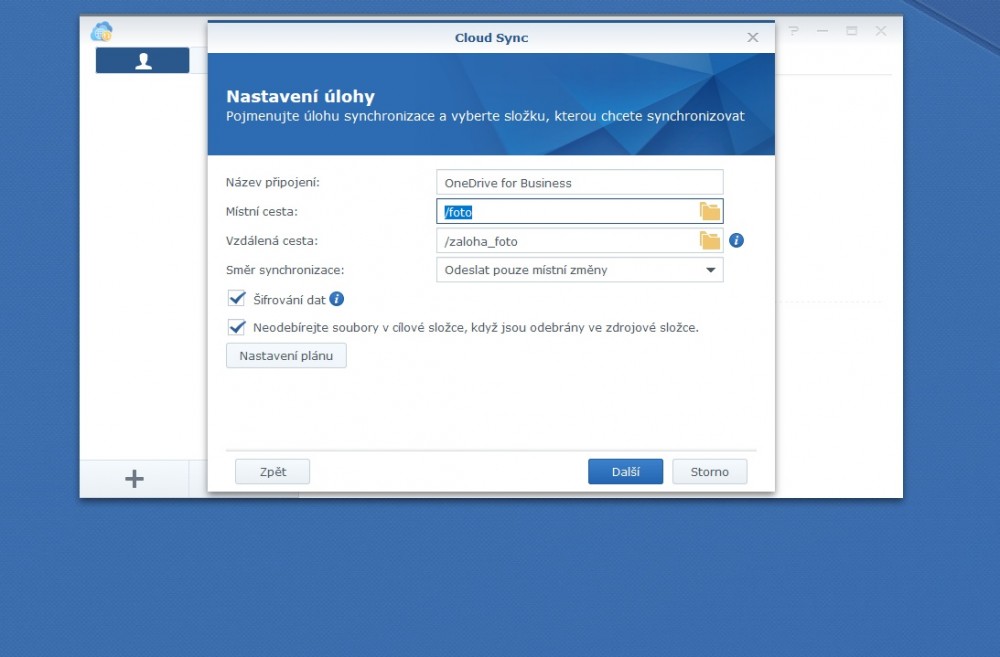Go back with the Zpět button
1000x657 pixels.
click(x=272, y=472)
